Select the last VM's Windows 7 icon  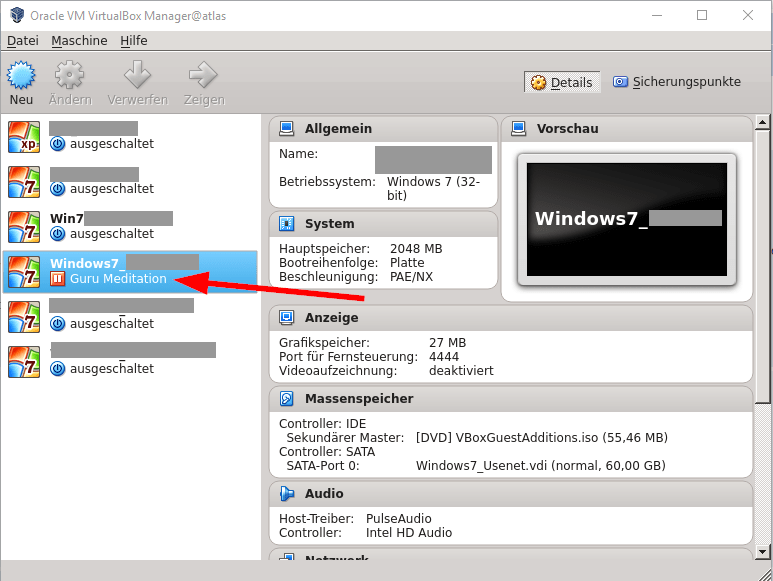tap(24, 362)
